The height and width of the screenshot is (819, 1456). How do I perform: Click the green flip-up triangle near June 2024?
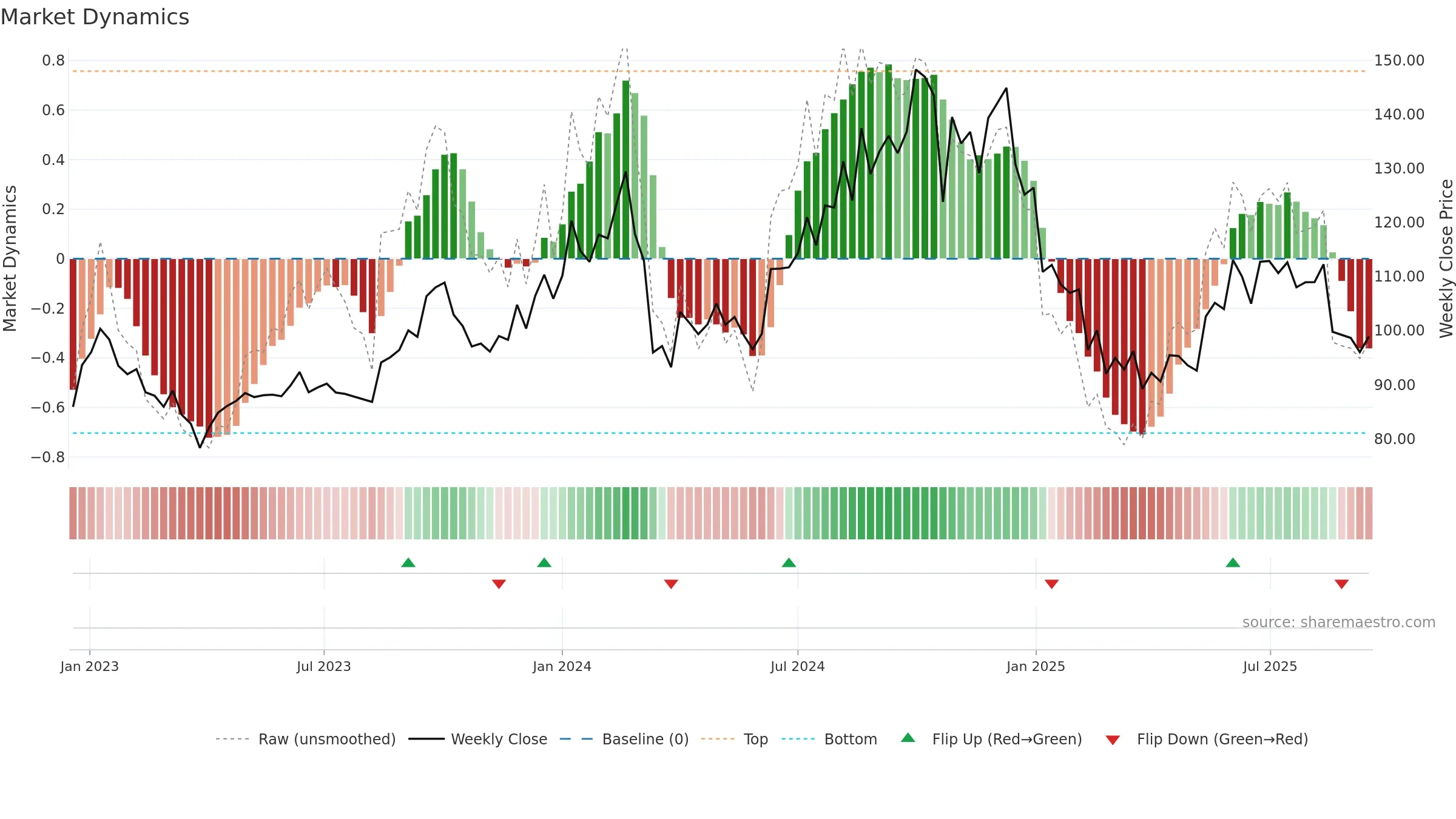pos(789,562)
